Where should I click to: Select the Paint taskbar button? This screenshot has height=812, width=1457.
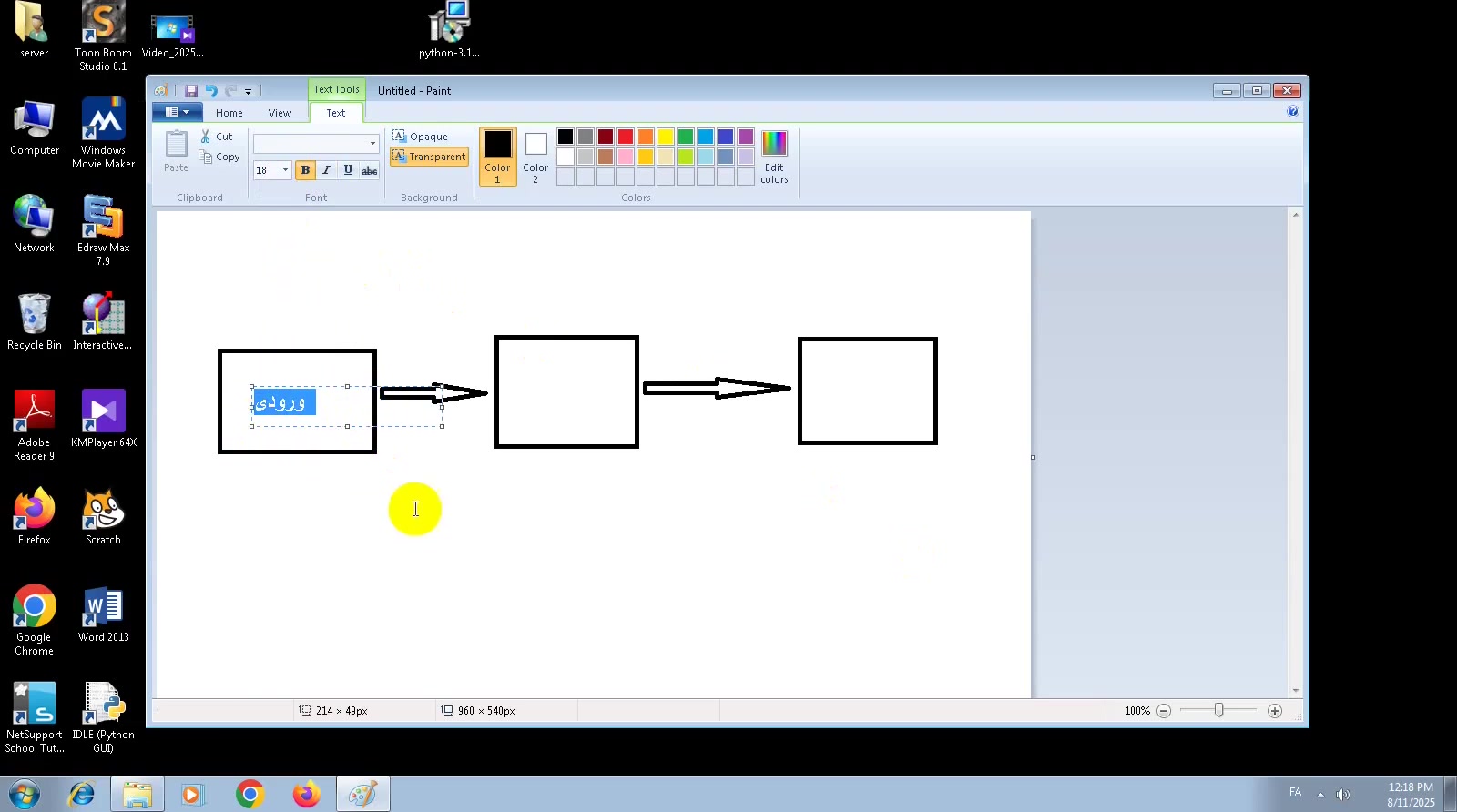pyautogui.click(x=363, y=795)
